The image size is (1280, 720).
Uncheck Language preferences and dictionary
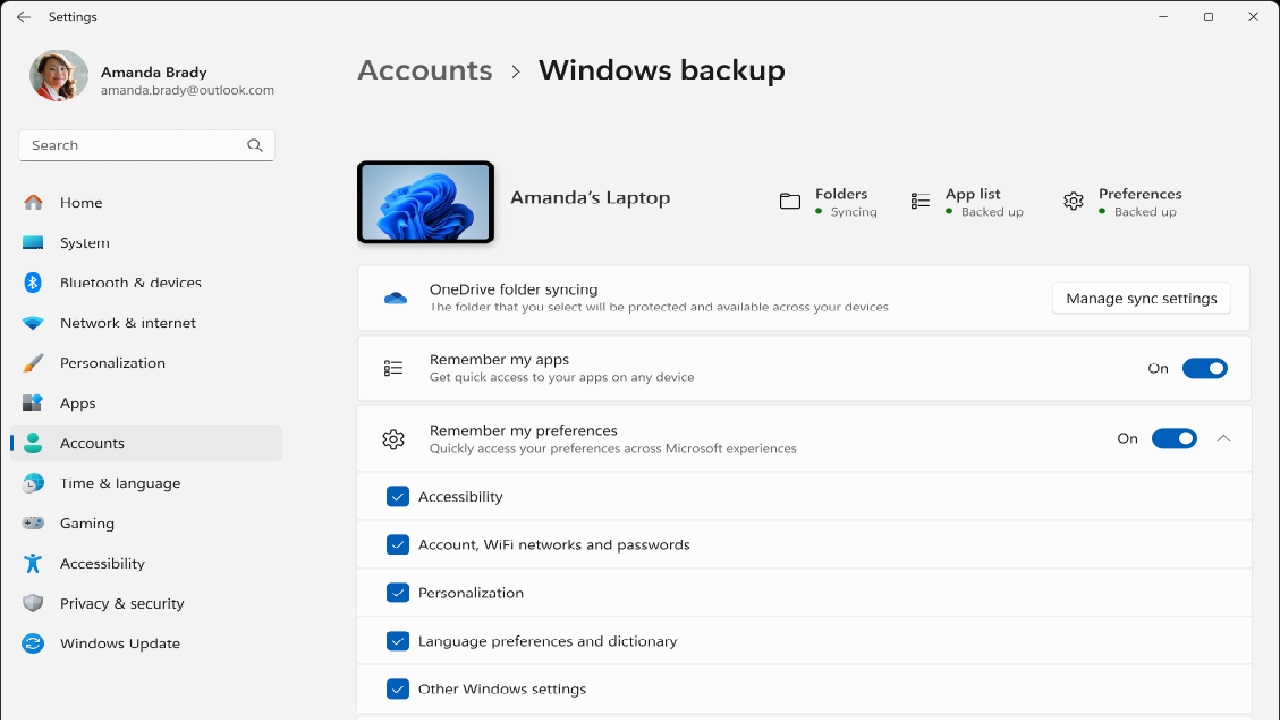(398, 641)
